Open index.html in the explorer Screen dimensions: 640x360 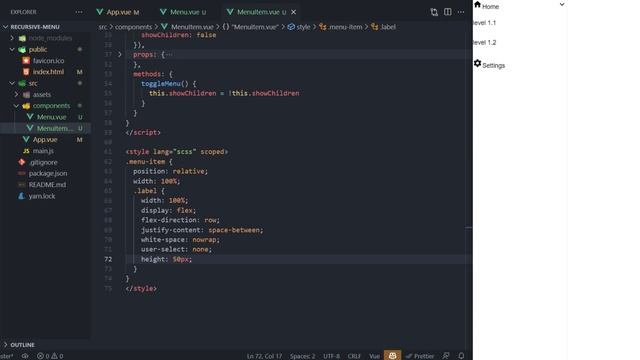[48, 72]
